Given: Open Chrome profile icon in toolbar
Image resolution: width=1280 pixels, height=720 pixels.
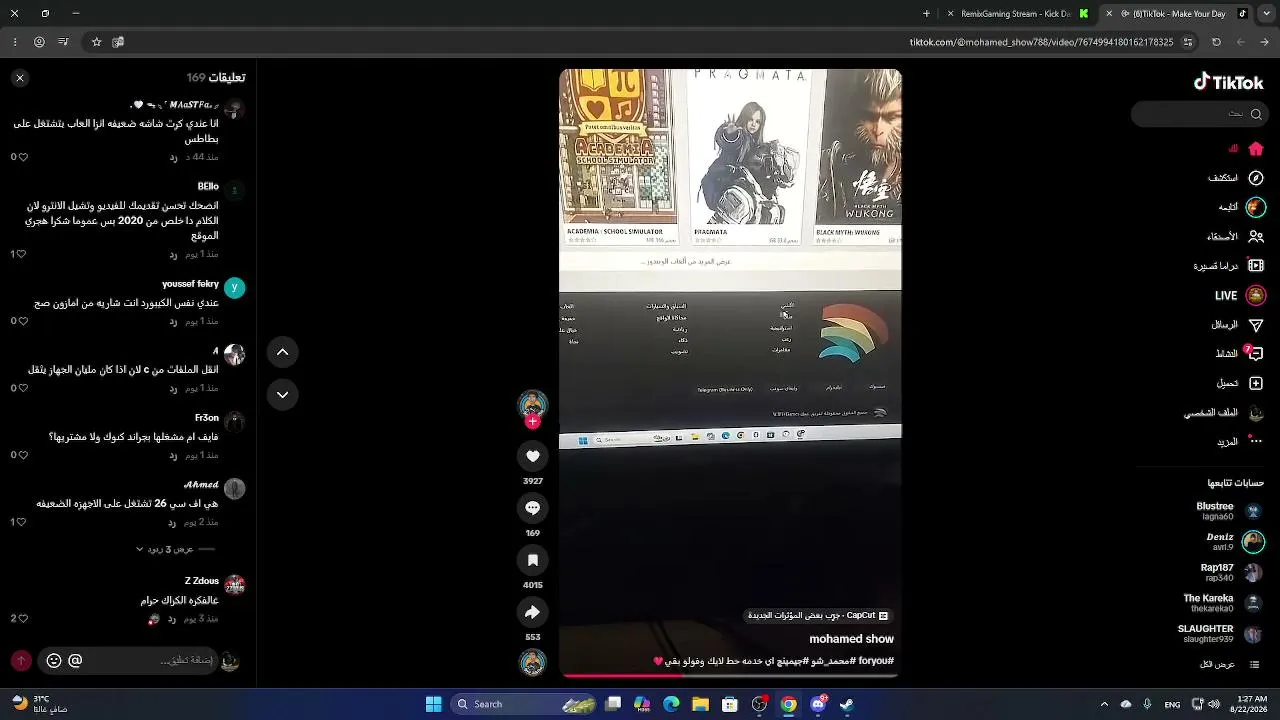Looking at the screenshot, I should coord(39,42).
